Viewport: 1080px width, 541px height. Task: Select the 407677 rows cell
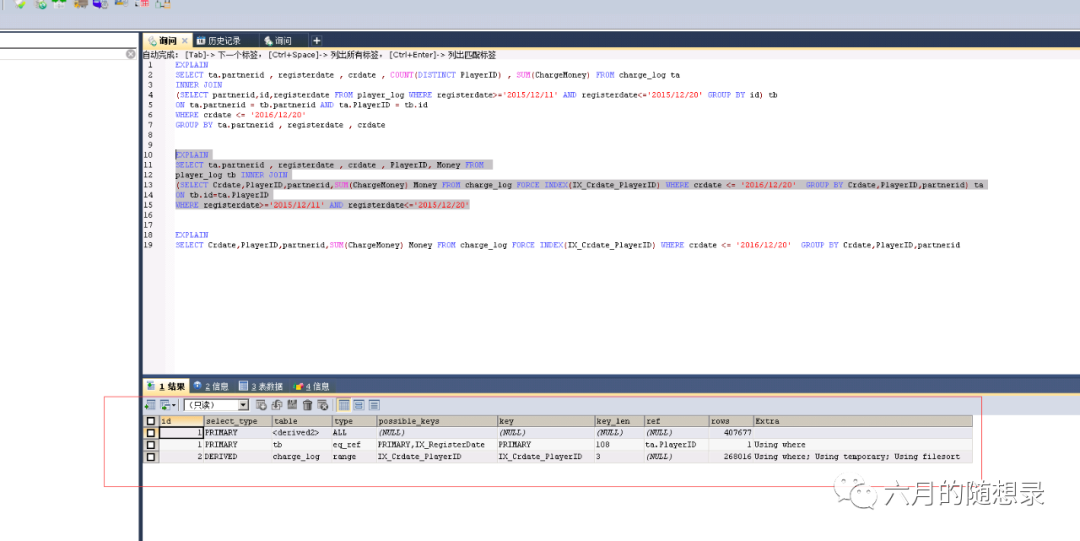[731, 433]
